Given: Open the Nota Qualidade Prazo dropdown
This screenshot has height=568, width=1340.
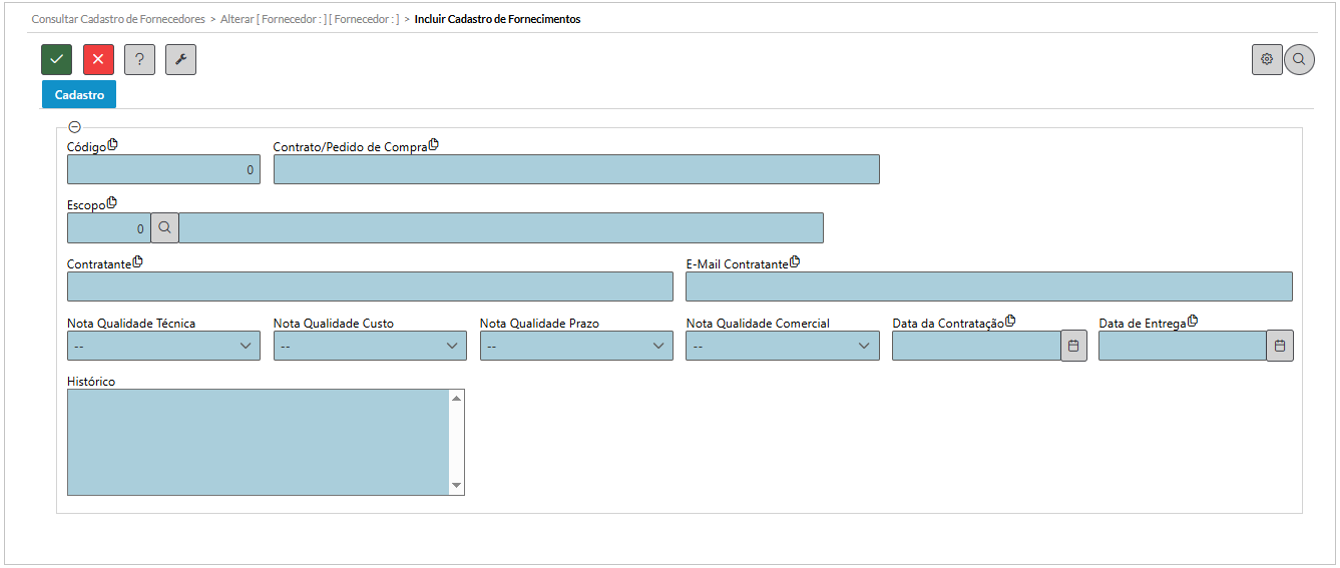Looking at the screenshot, I should tap(576, 346).
